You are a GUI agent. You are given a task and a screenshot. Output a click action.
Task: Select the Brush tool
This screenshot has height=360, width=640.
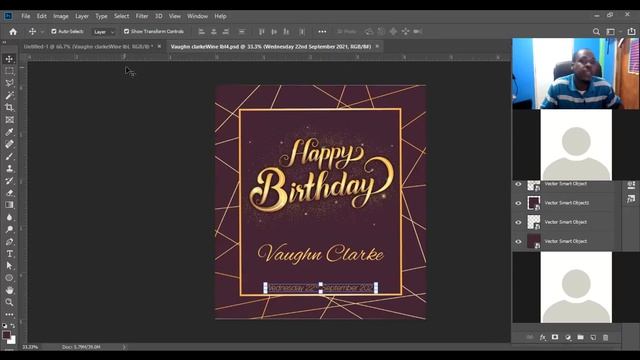[x=9, y=156]
